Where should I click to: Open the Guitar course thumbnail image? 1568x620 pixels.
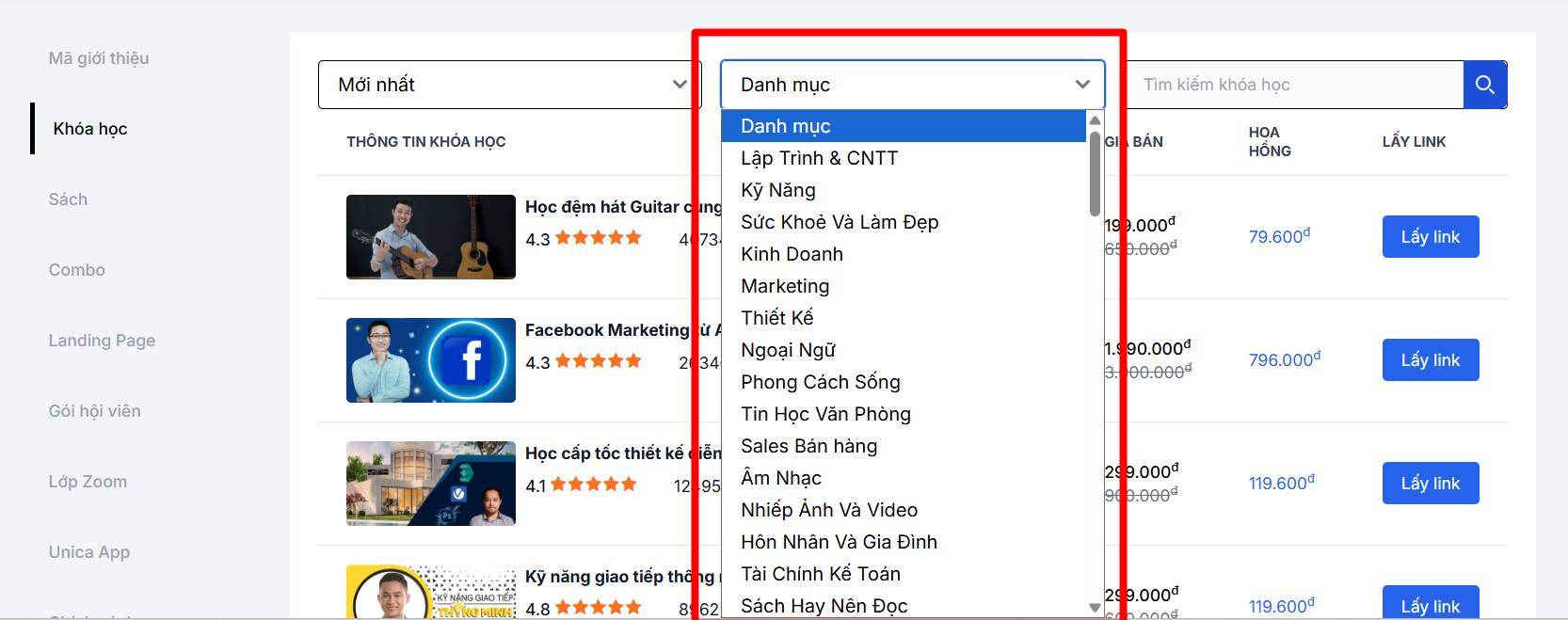click(x=430, y=237)
